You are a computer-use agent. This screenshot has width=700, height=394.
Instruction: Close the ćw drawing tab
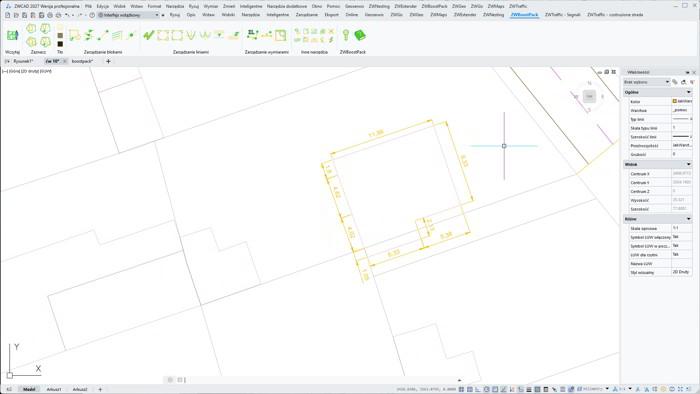click(x=65, y=61)
